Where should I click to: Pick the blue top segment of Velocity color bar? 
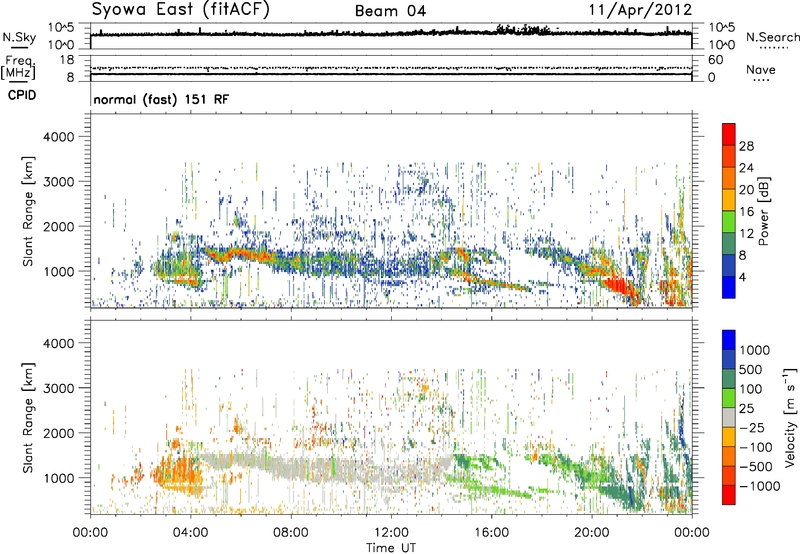(x=729, y=340)
